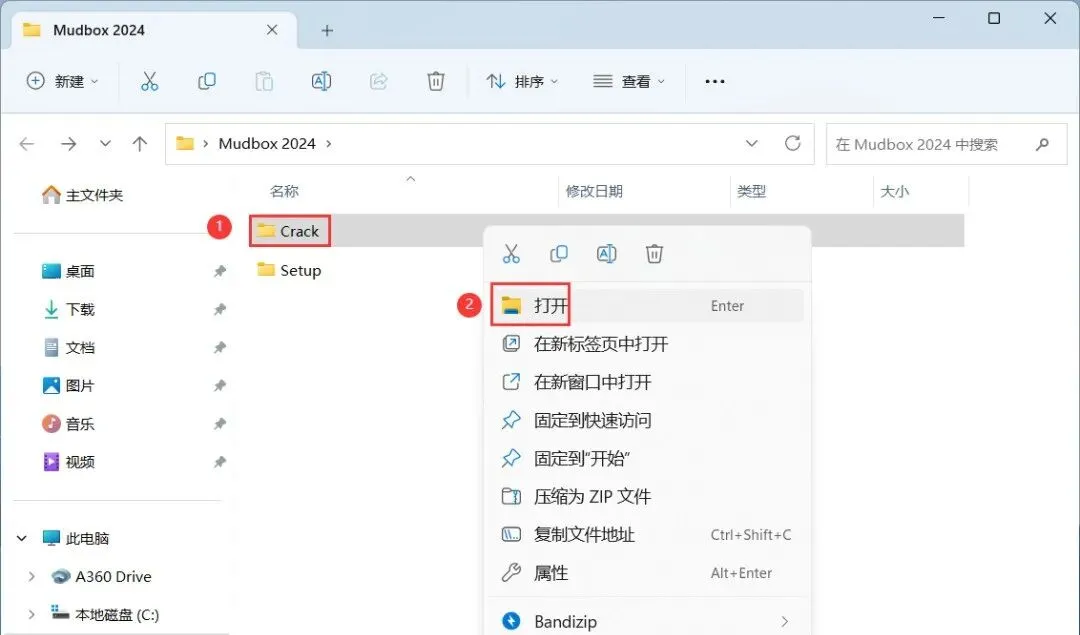Open 下载 (Downloads) in sidebar

coord(68,309)
